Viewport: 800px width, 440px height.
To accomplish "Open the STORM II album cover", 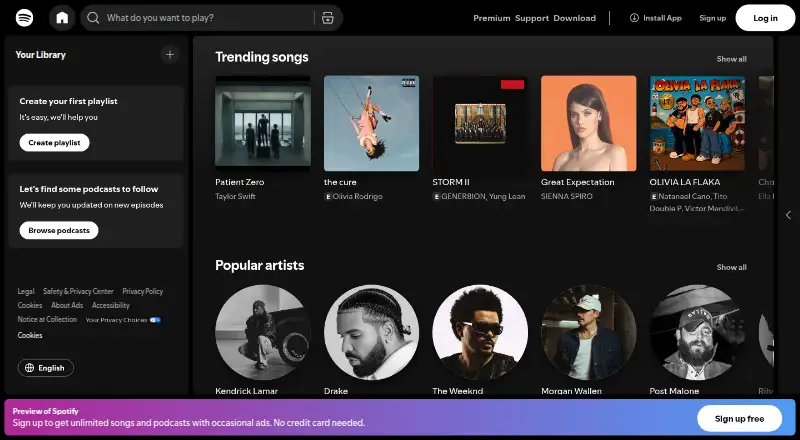I will [480, 123].
